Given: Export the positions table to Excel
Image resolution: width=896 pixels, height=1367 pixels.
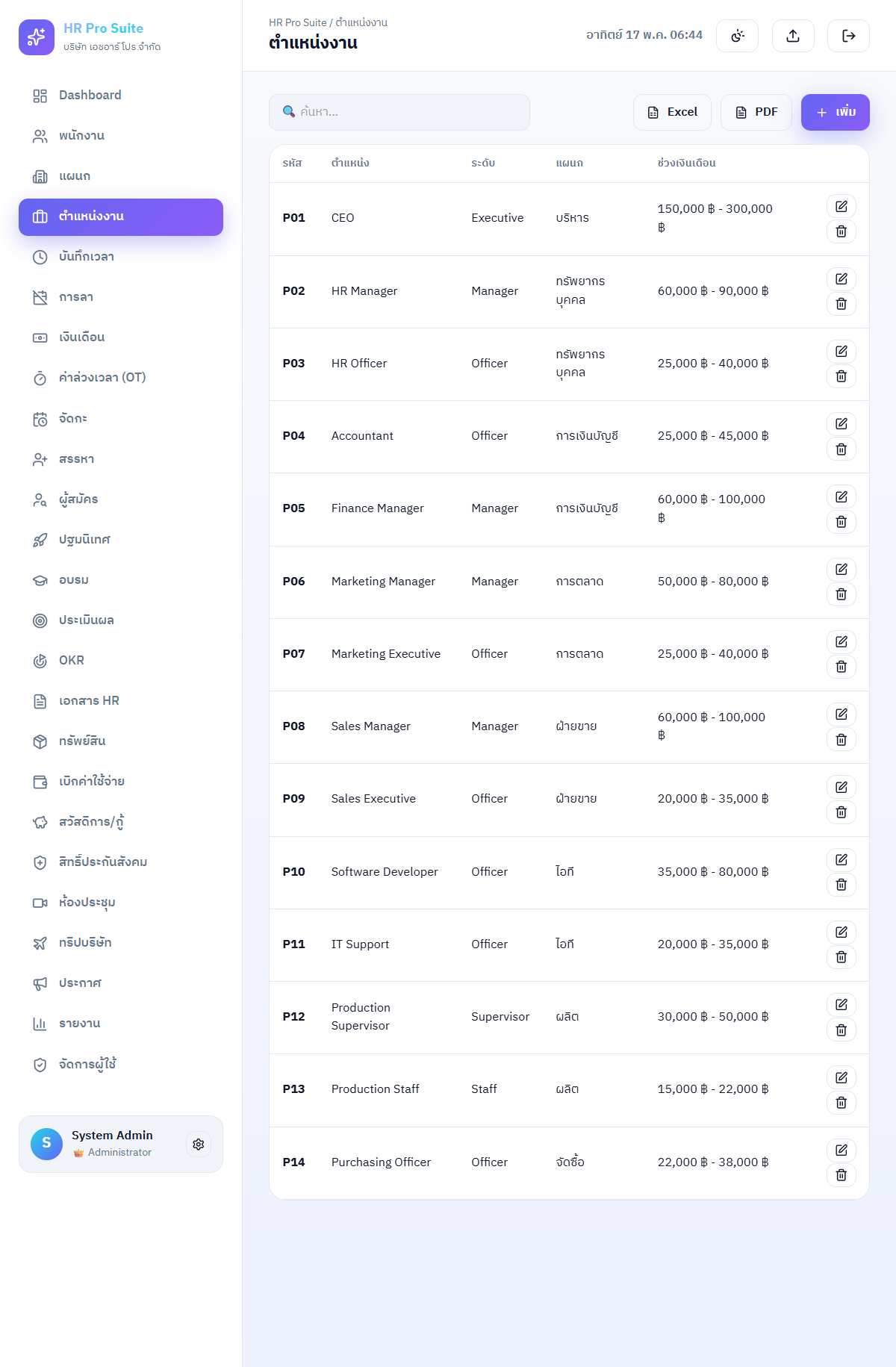Looking at the screenshot, I should click(672, 112).
